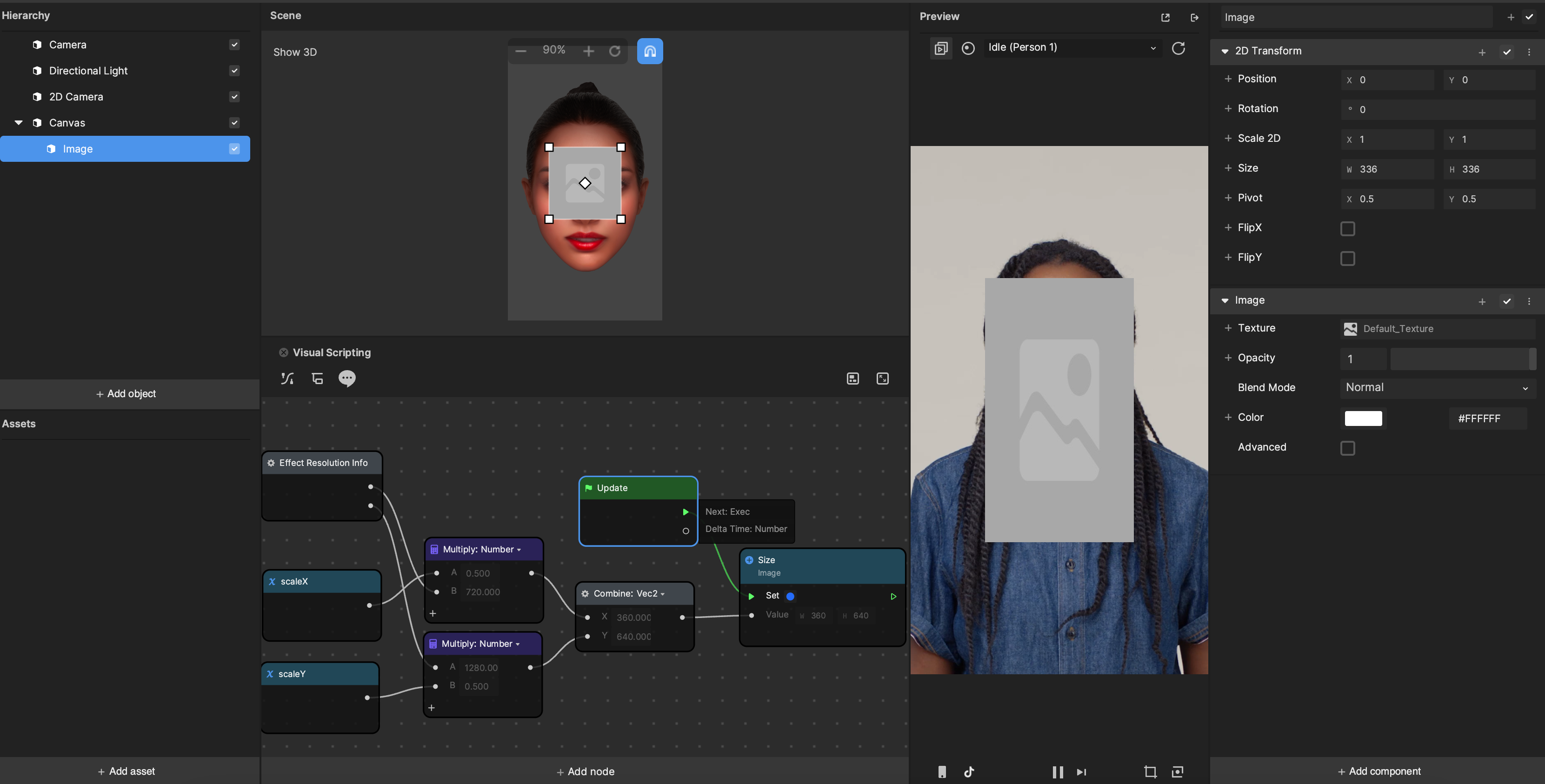1545x784 pixels.
Task: Open the 2D Transform component options menu
Action: coord(1529,52)
